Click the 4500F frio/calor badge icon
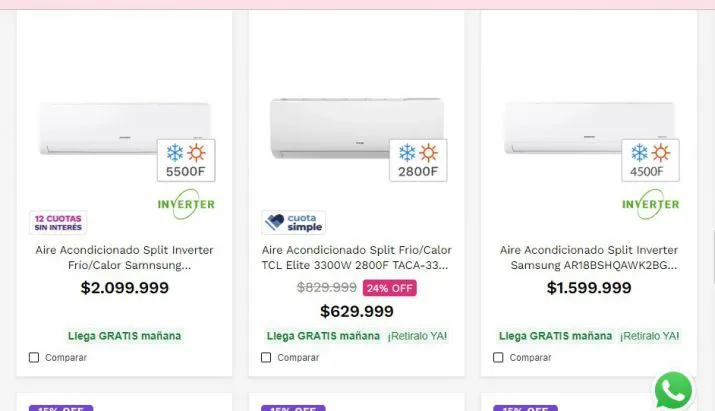Screen dimensions: 715x411 (650, 160)
